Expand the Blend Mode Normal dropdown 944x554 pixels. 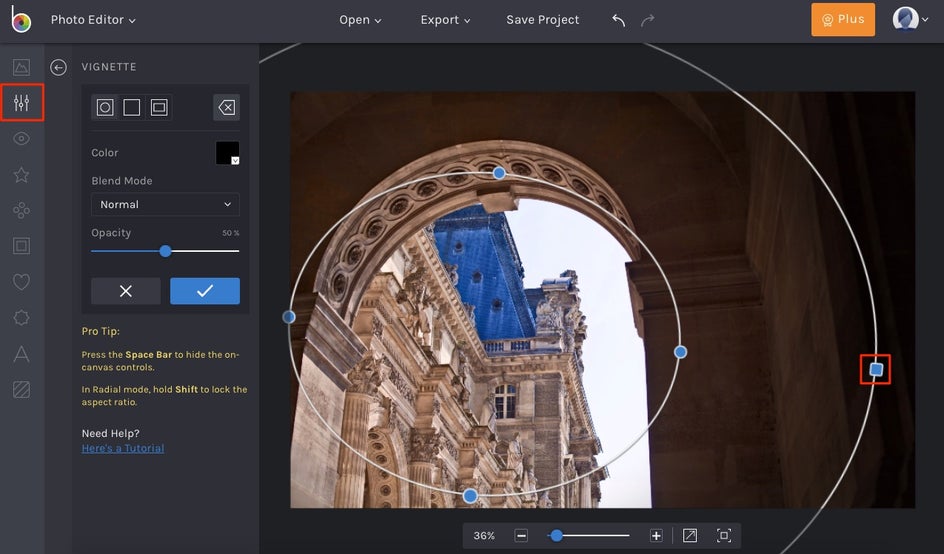pyautogui.click(x=165, y=204)
